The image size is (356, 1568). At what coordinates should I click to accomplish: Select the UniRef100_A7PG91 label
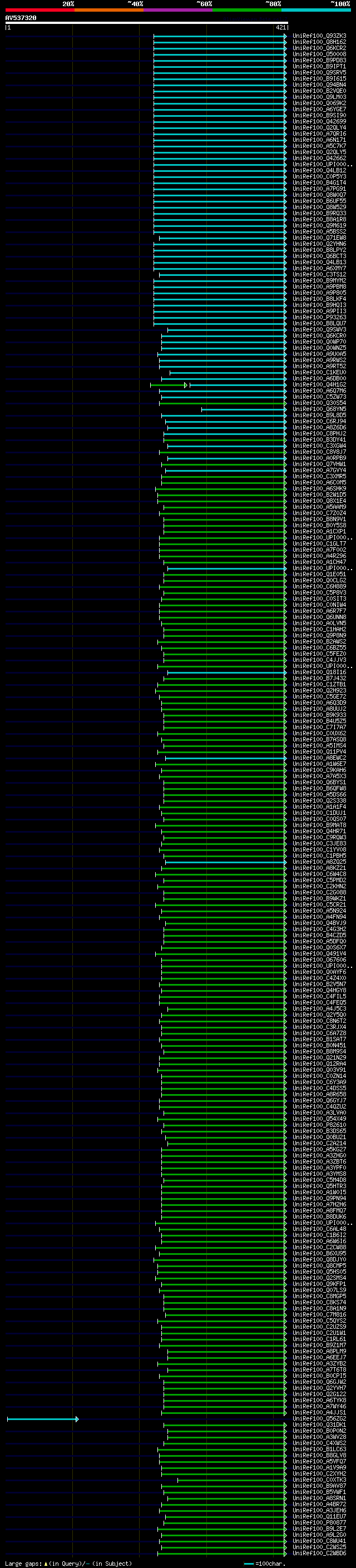pyautogui.click(x=319, y=189)
